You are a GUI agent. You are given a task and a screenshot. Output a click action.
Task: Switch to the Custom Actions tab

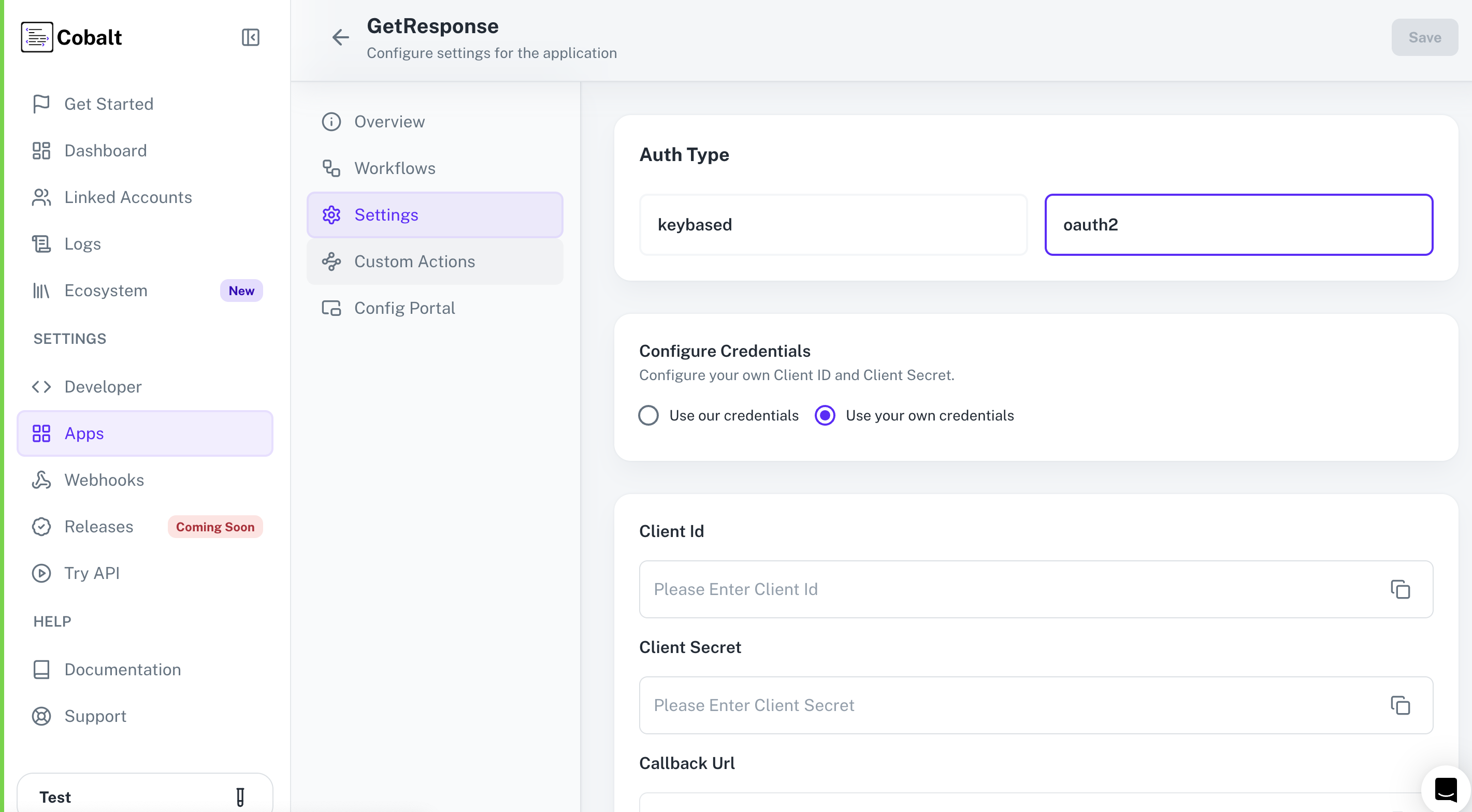pos(414,261)
